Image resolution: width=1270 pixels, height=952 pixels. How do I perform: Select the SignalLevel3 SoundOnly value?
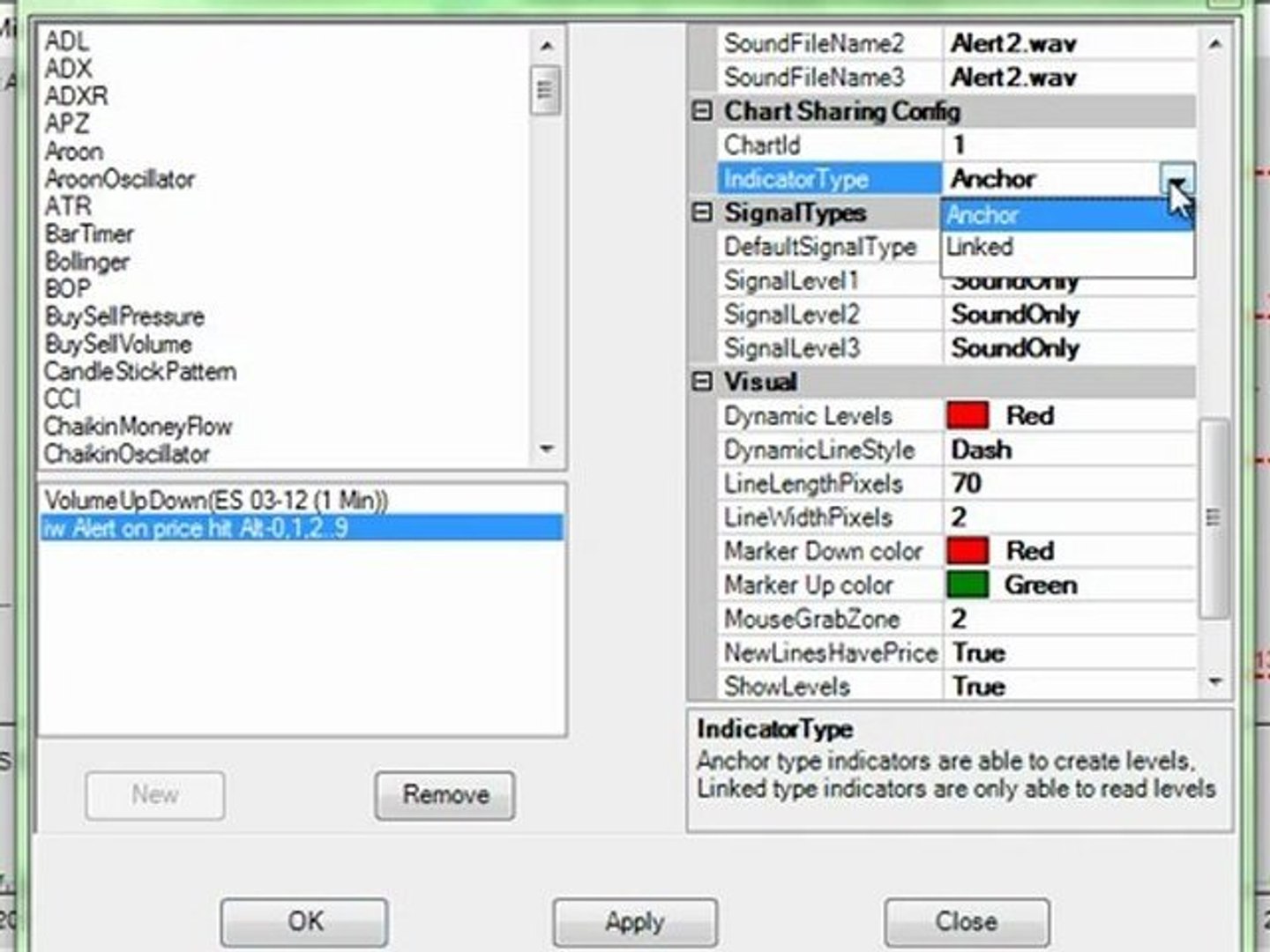pyautogui.click(x=1070, y=348)
